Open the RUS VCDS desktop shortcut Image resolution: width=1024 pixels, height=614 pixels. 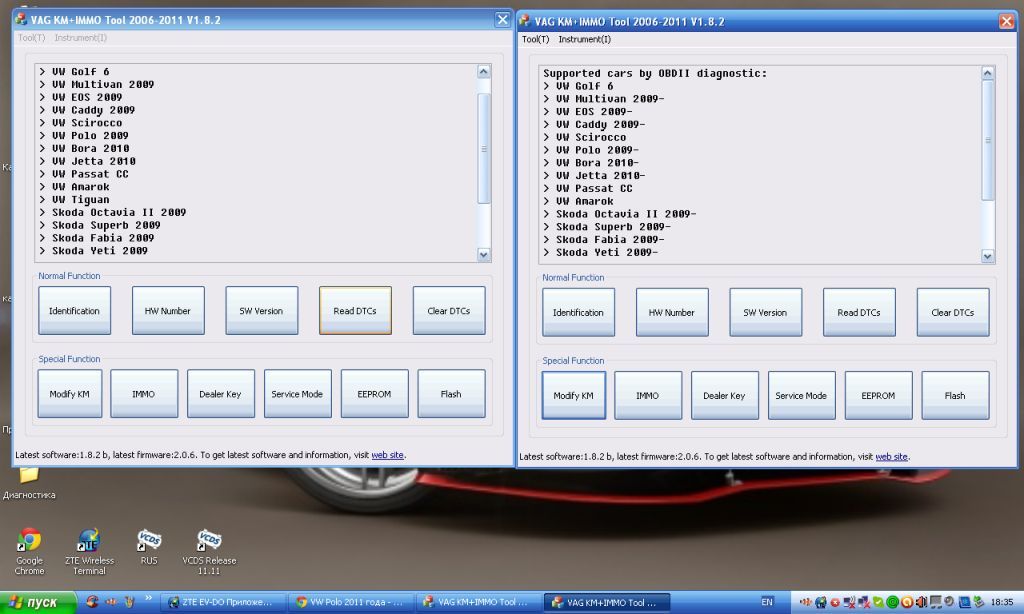pyautogui.click(x=149, y=547)
